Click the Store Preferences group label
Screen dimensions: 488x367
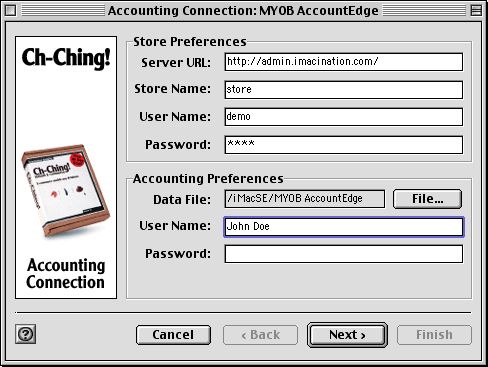tap(190, 42)
